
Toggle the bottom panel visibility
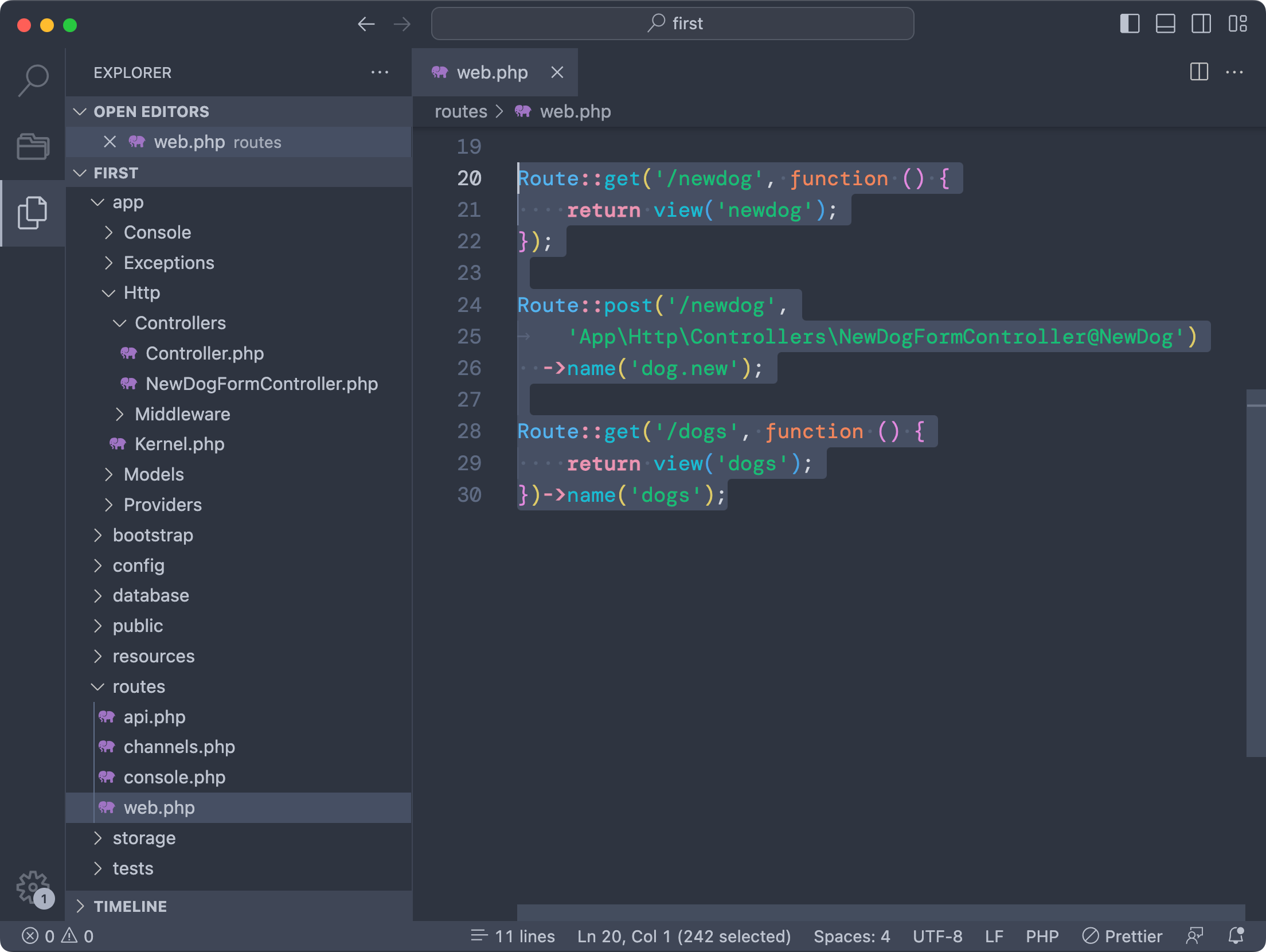coord(1165,24)
